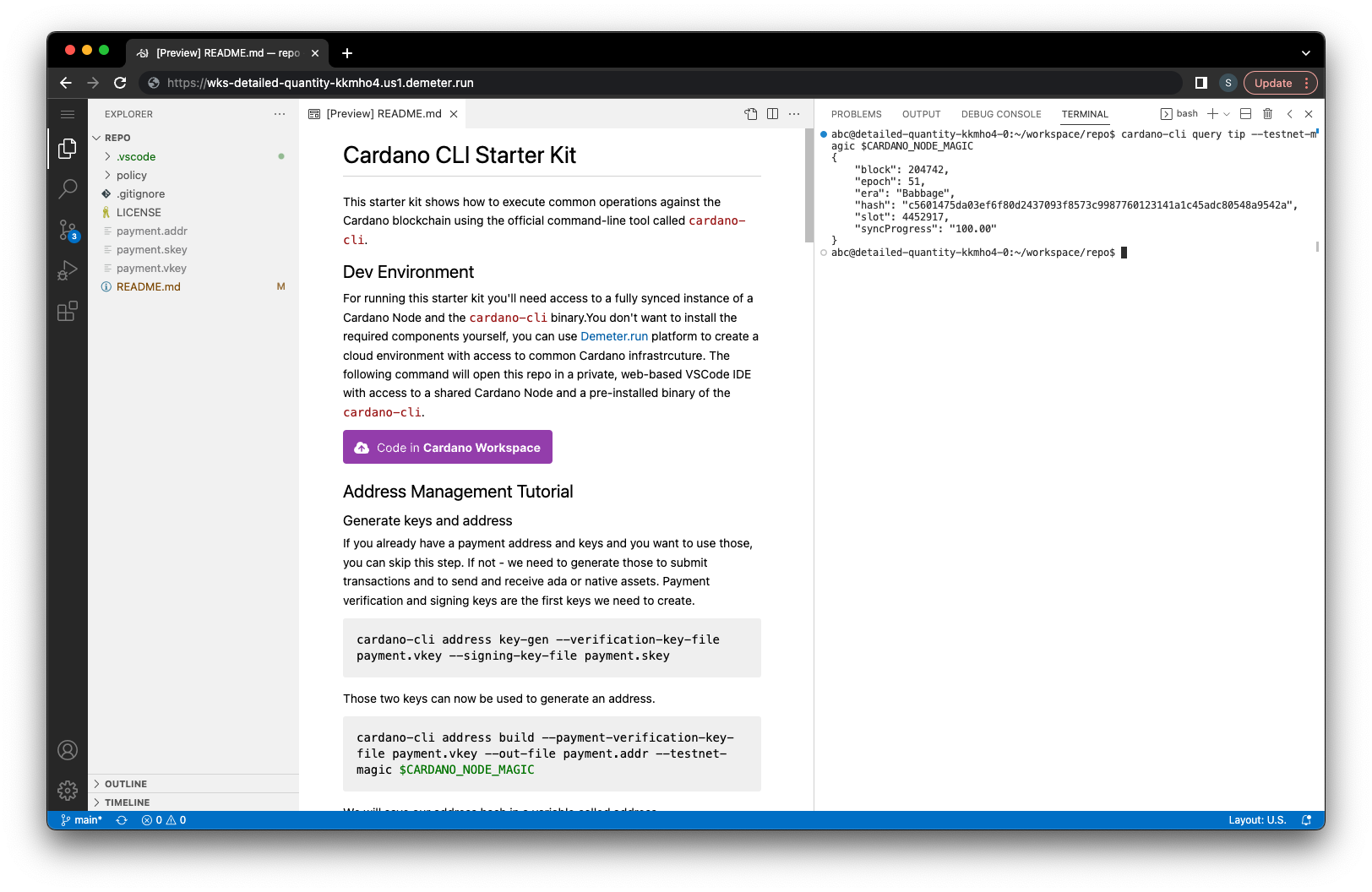This screenshot has height=892, width=1372.
Task: Click the errors and warnings counter
Action: pyautogui.click(x=164, y=820)
